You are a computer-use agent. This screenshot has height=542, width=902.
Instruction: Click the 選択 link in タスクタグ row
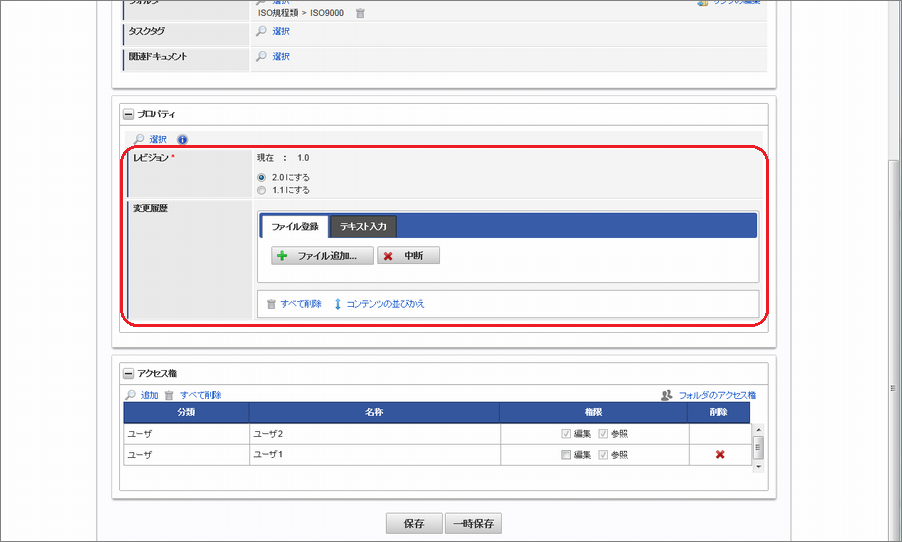pos(281,31)
